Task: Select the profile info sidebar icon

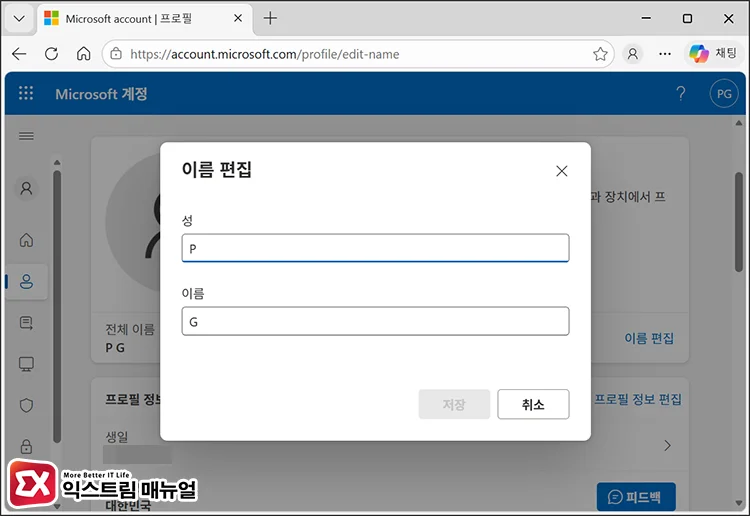Action: (26, 282)
